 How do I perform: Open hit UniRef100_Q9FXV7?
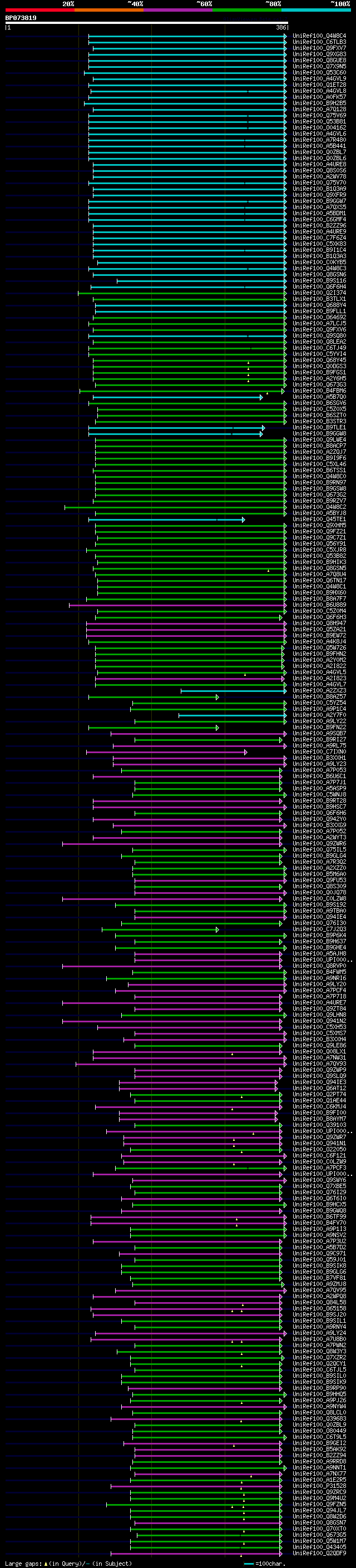click(x=319, y=49)
